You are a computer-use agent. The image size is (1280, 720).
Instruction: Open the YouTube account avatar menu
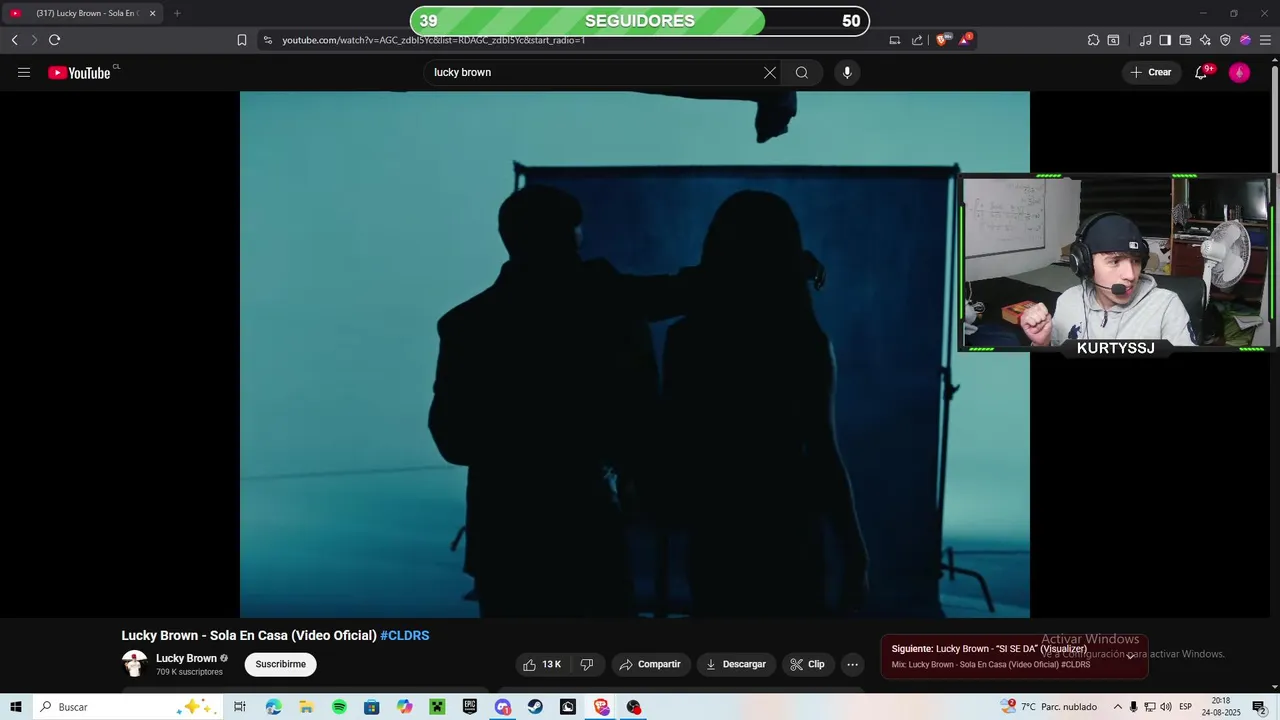coord(1239,72)
